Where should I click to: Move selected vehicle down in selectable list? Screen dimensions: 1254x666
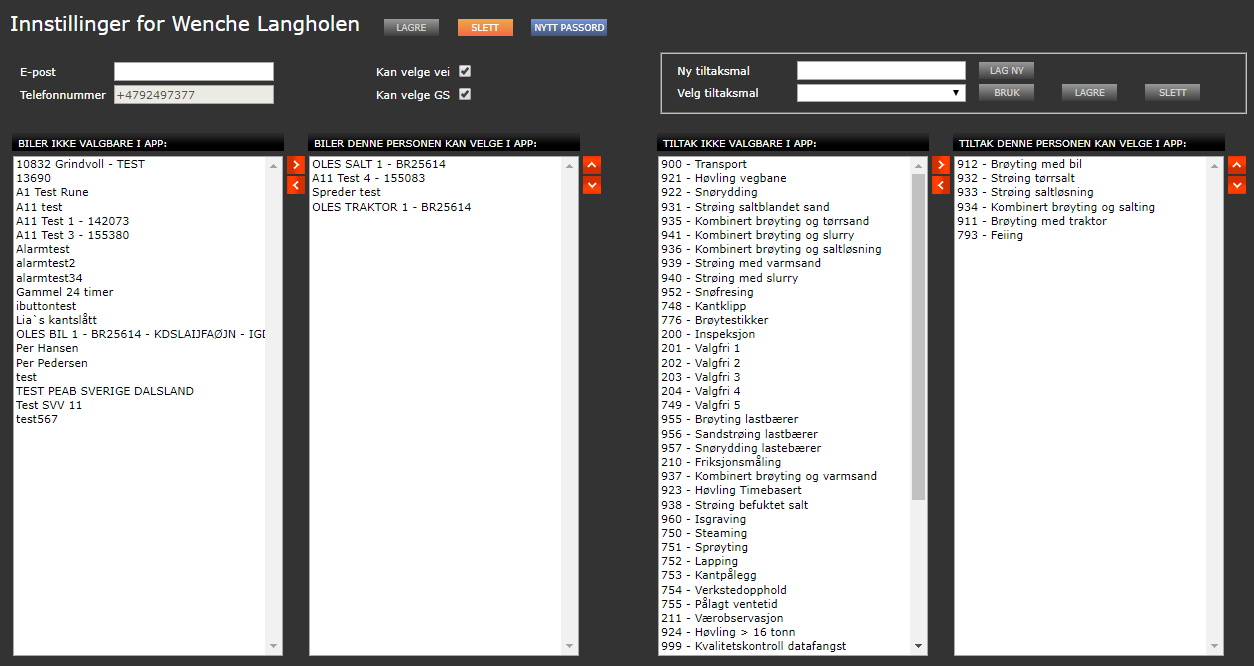click(x=592, y=185)
